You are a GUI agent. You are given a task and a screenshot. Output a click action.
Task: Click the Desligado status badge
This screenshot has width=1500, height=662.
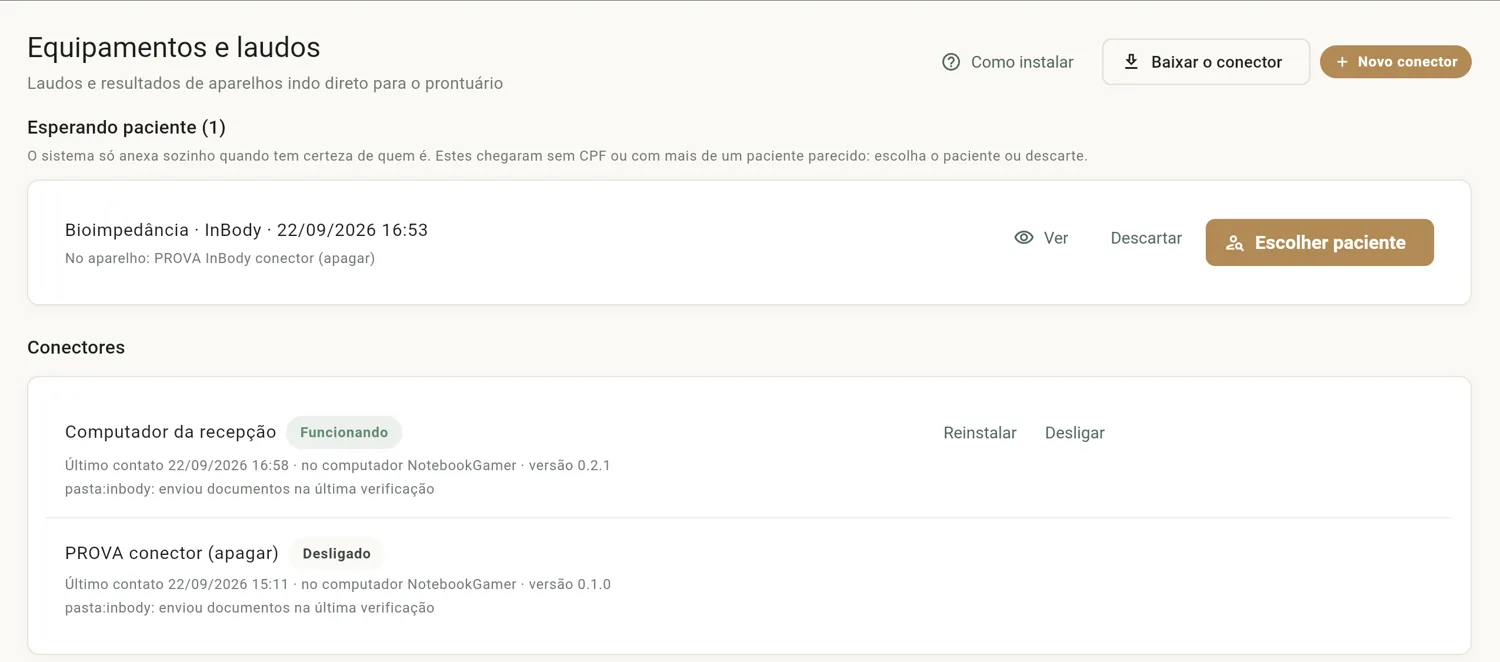[336, 554]
